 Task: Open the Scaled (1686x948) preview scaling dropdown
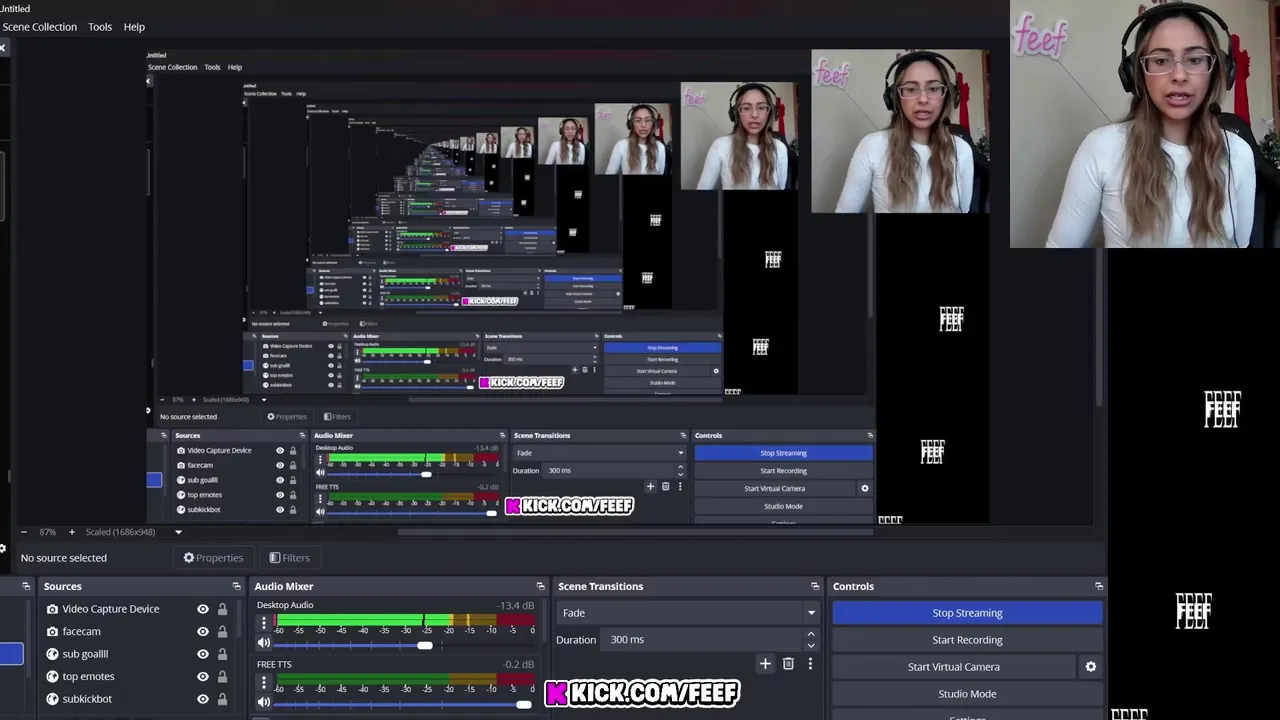point(134,532)
